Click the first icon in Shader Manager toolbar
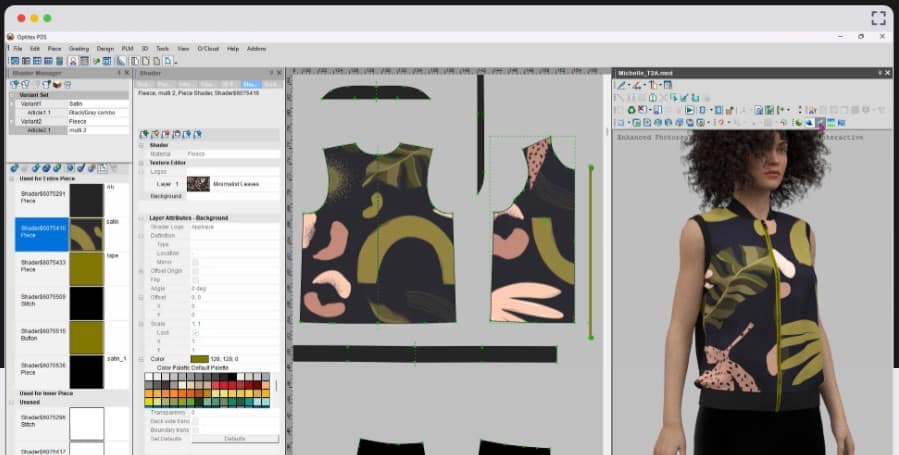The image size is (899, 455). coord(13,85)
